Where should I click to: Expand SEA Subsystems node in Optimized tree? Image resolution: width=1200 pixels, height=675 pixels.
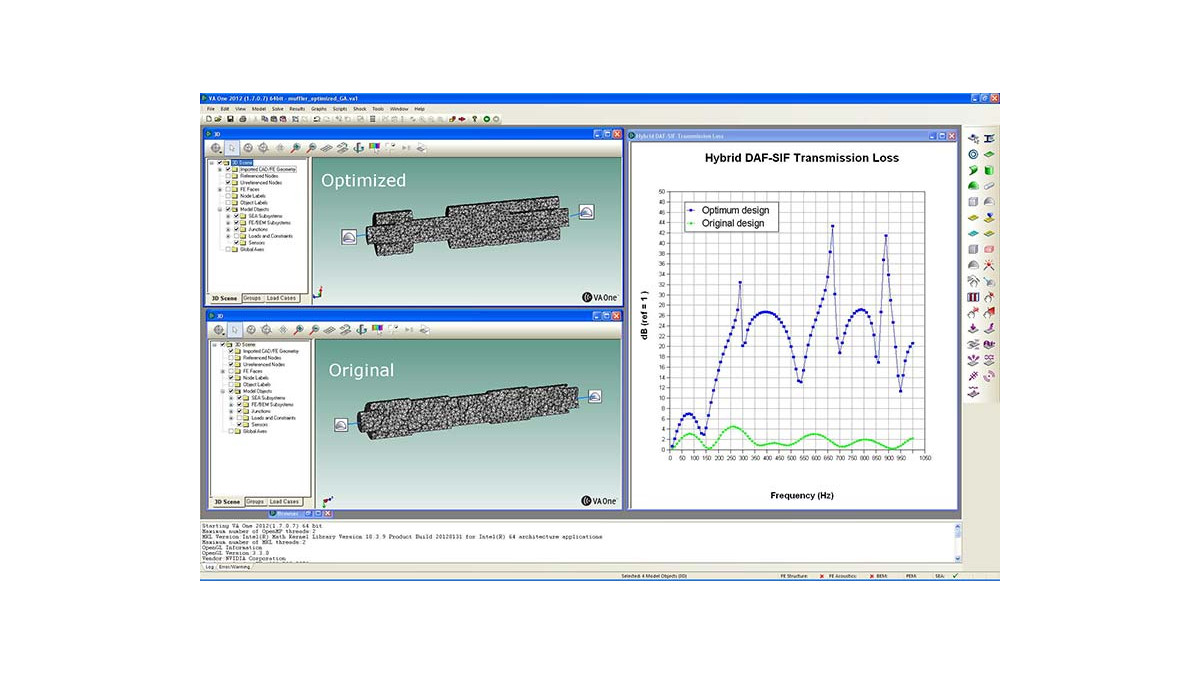[x=228, y=216]
